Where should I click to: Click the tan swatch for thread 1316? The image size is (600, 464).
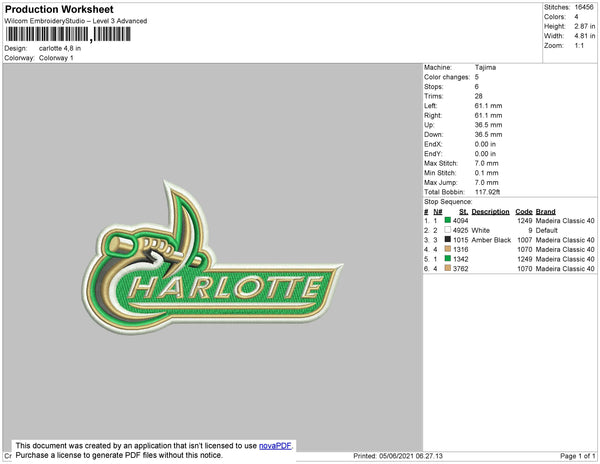click(x=447, y=249)
